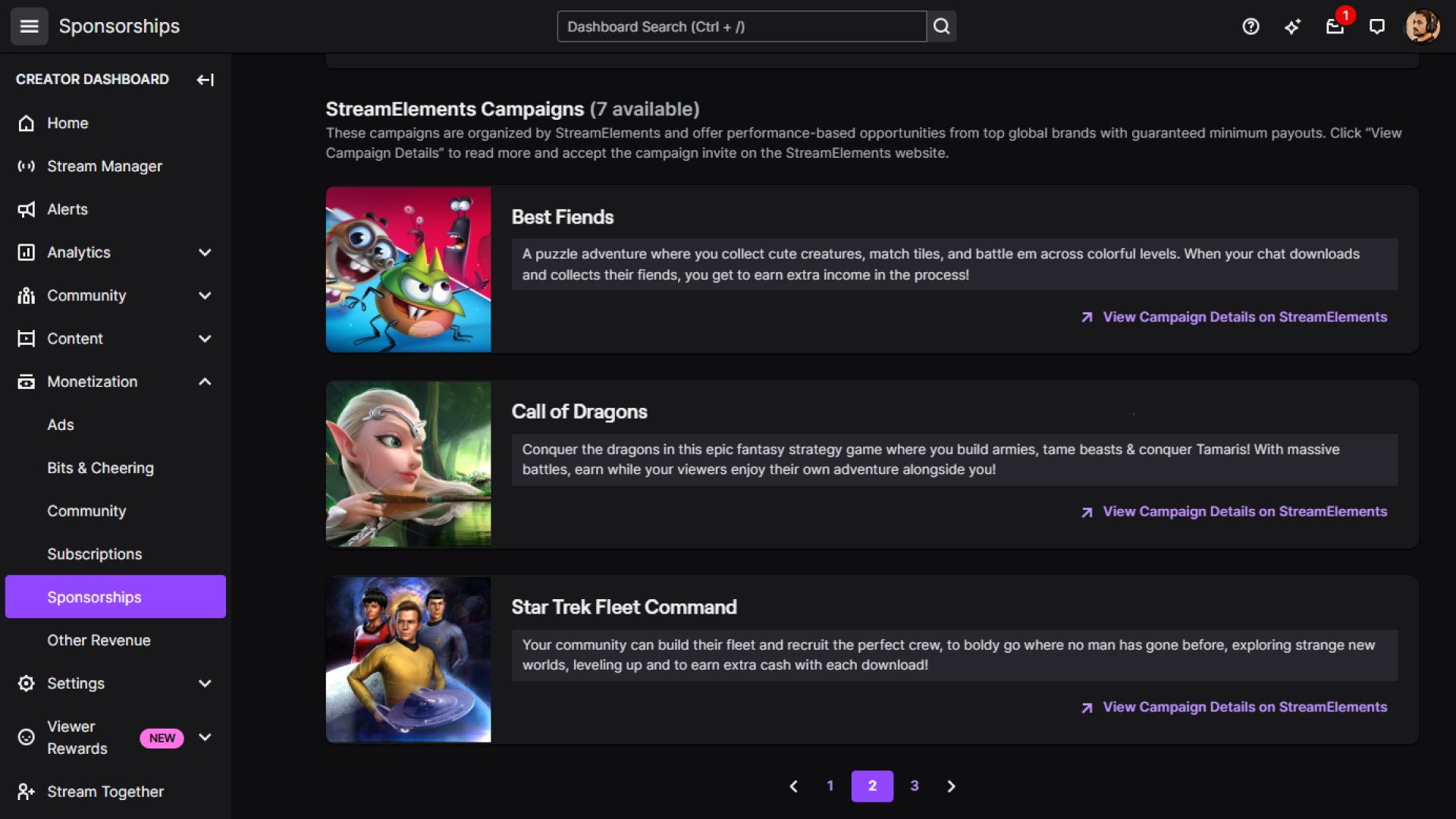Click the Analytics chart icon
This screenshot has height=819, width=1456.
click(x=27, y=253)
